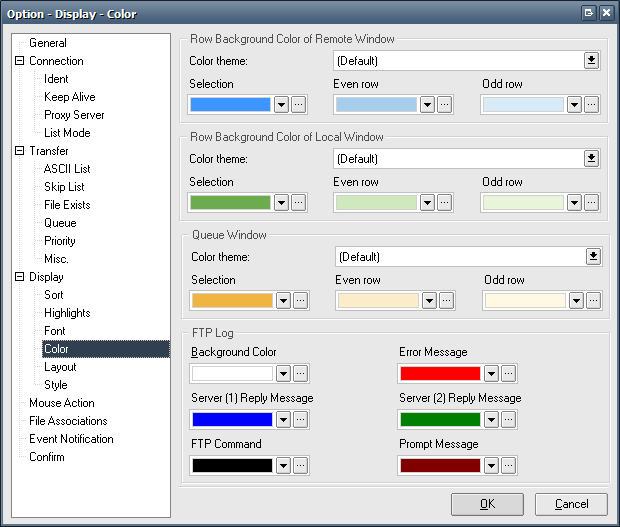
Task: Click the Local Window color theme field
Action: click(458, 159)
